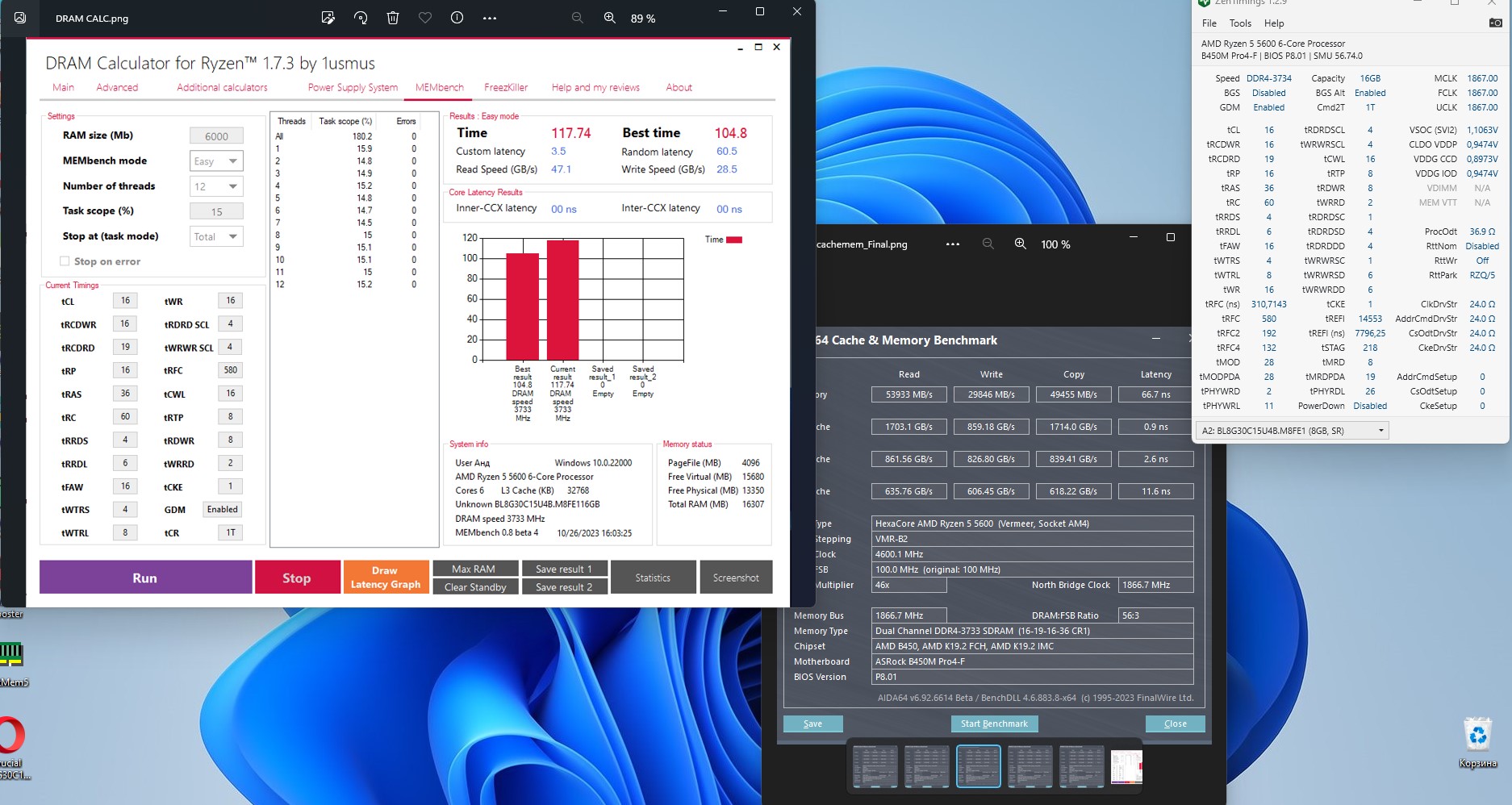Open the Help menu in ZenTimings
1512x805 pixels.
point(1274,23)
